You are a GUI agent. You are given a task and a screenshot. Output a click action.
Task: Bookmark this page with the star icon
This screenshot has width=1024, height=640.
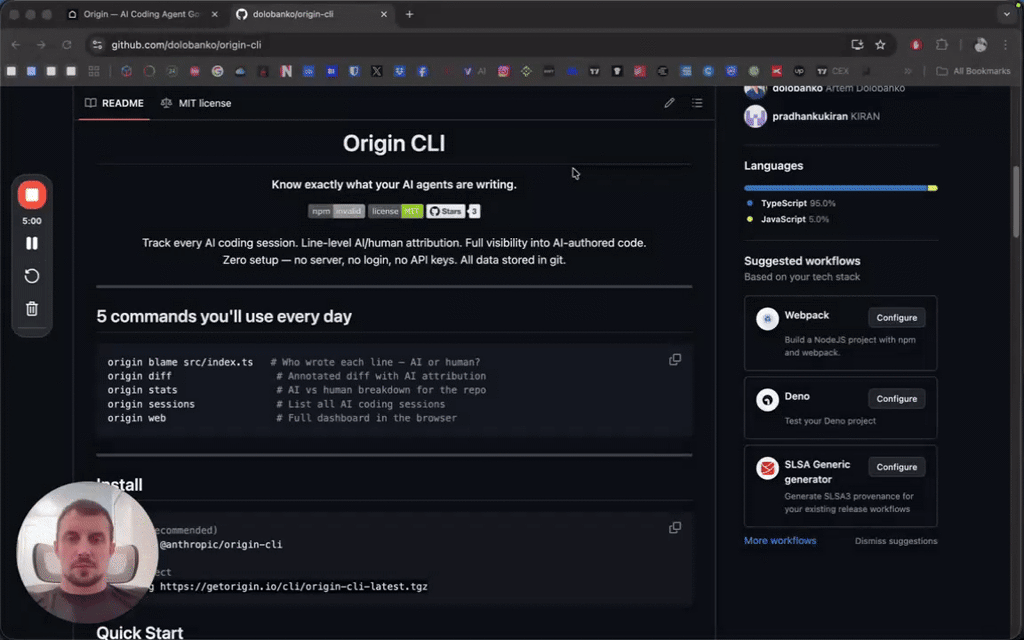pos(880,45)
